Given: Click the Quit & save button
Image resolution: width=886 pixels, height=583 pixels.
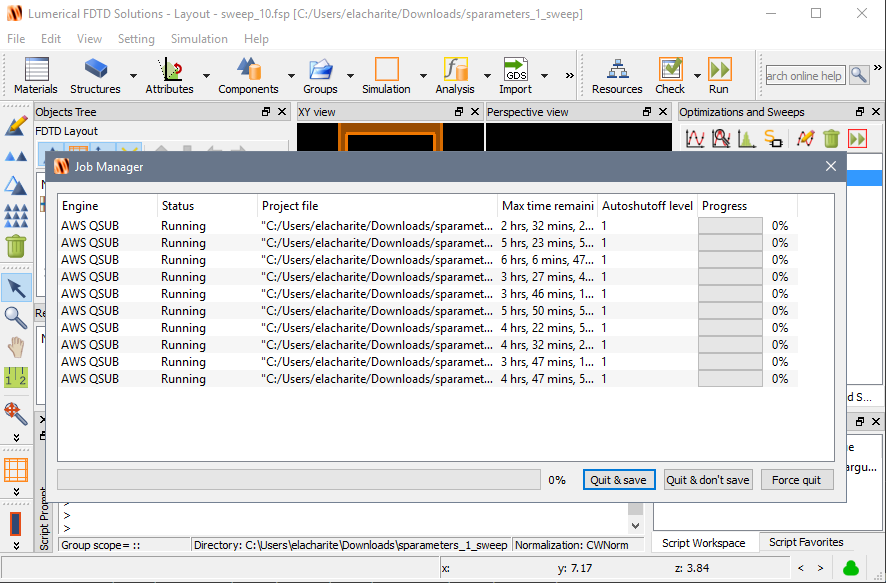Looking at the screenshot, I should click(619, 480).
